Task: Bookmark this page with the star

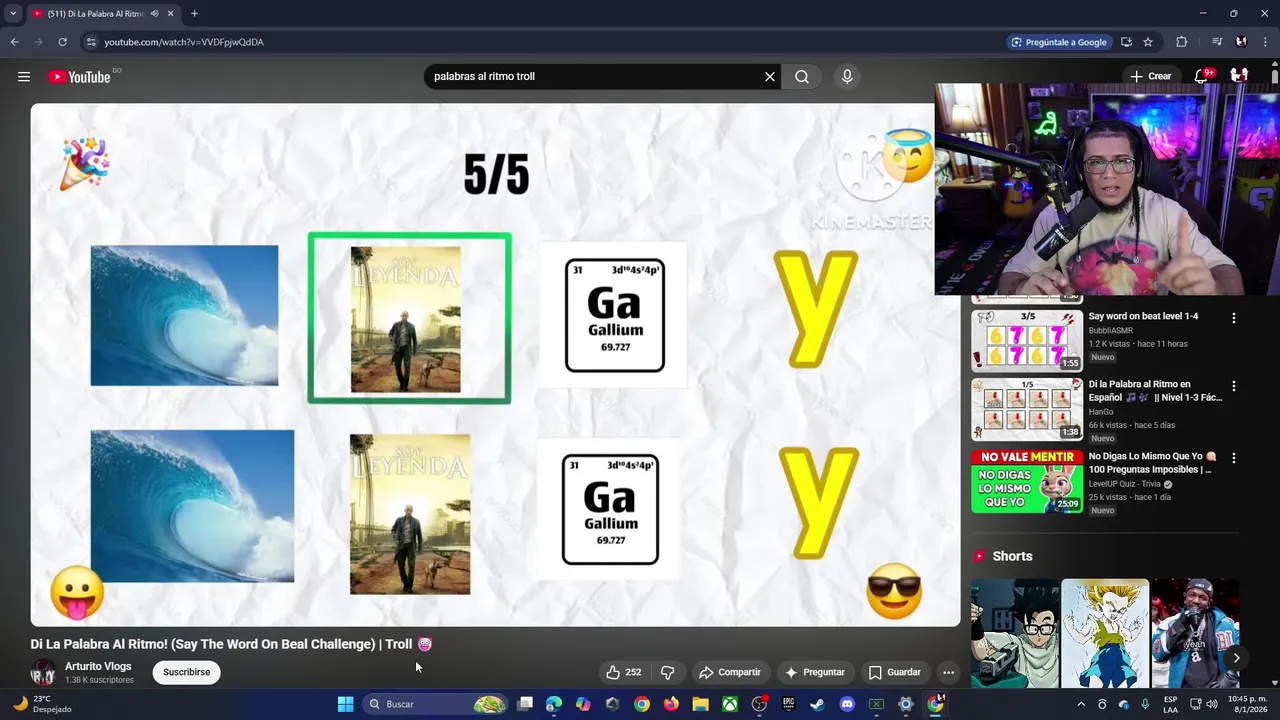Action: click(x=1148, y=42)
